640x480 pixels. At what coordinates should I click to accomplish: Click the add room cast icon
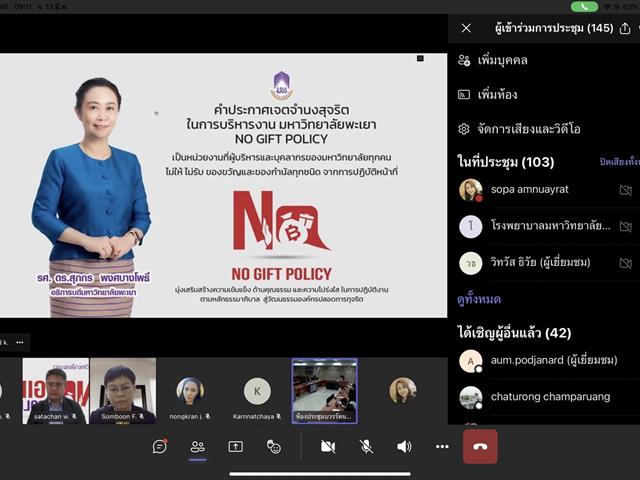464,95
